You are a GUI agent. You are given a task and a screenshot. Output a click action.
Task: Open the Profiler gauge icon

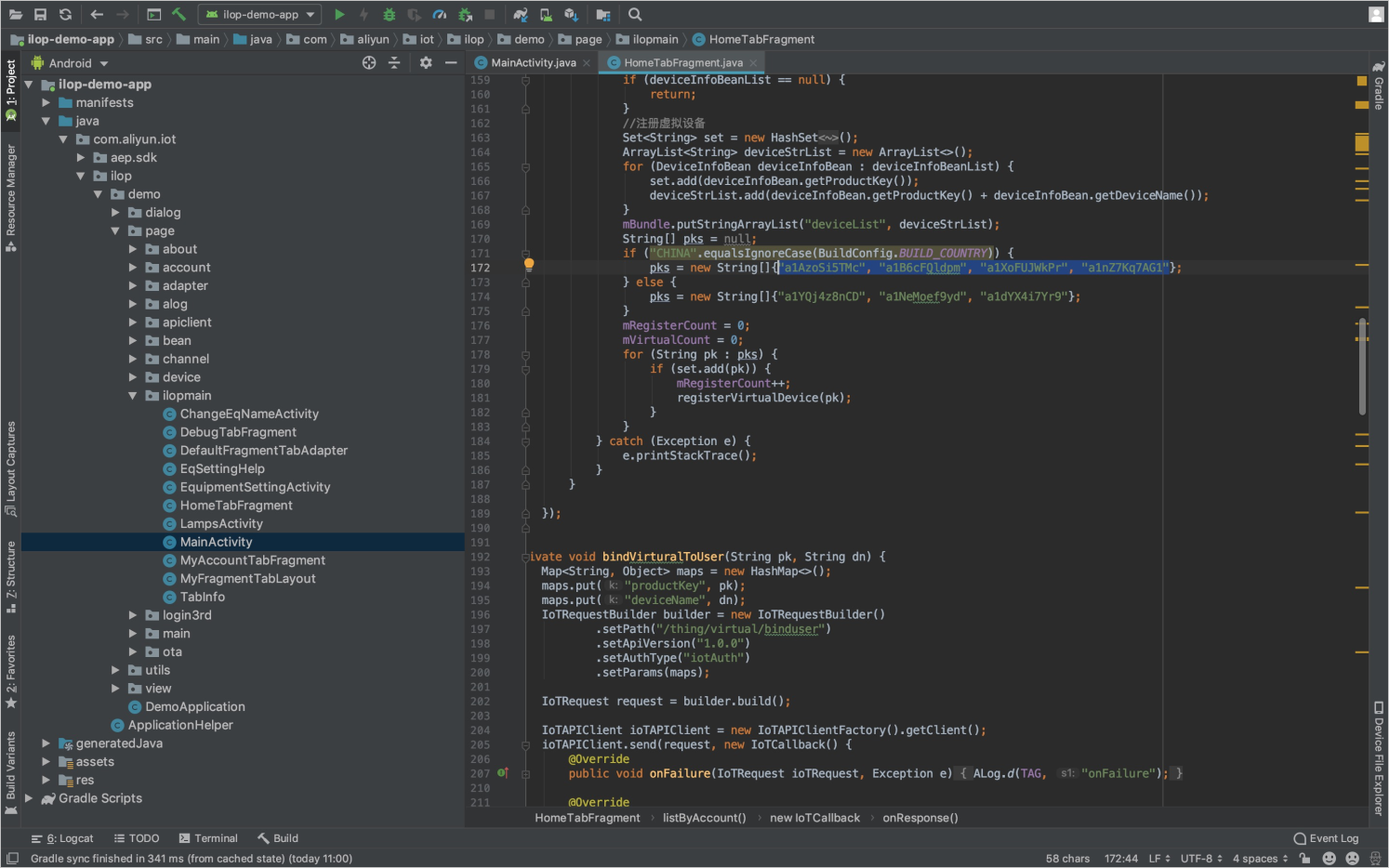[x=440, y=15]
